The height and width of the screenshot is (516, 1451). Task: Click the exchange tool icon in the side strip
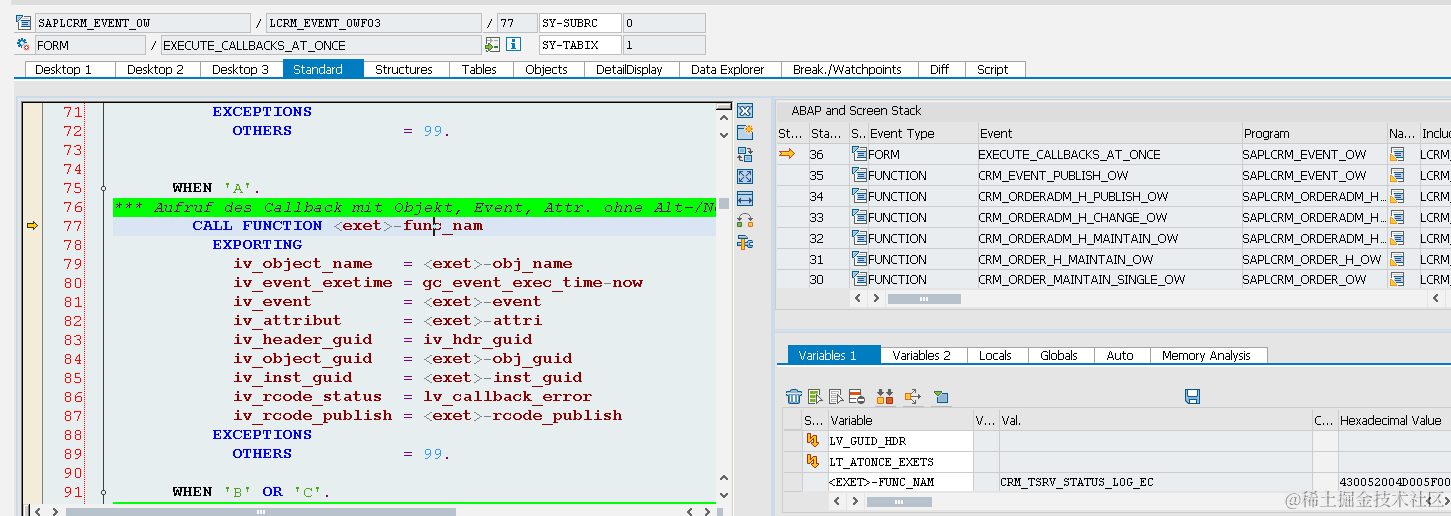point(745,154)
